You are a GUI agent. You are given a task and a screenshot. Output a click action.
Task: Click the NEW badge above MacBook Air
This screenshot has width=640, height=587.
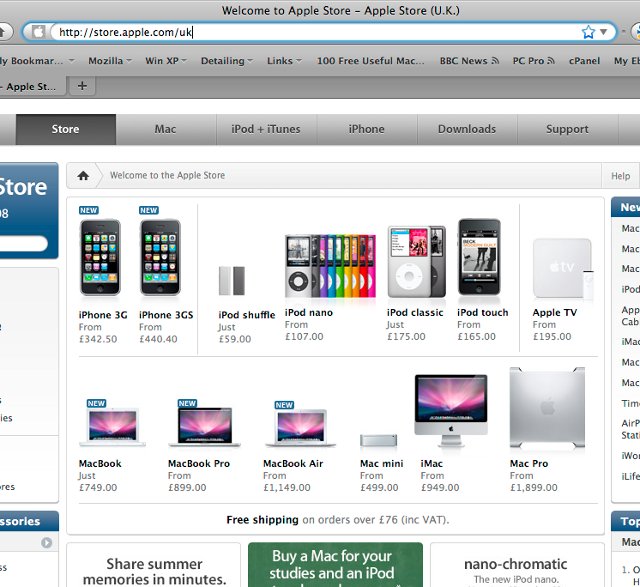284,405
